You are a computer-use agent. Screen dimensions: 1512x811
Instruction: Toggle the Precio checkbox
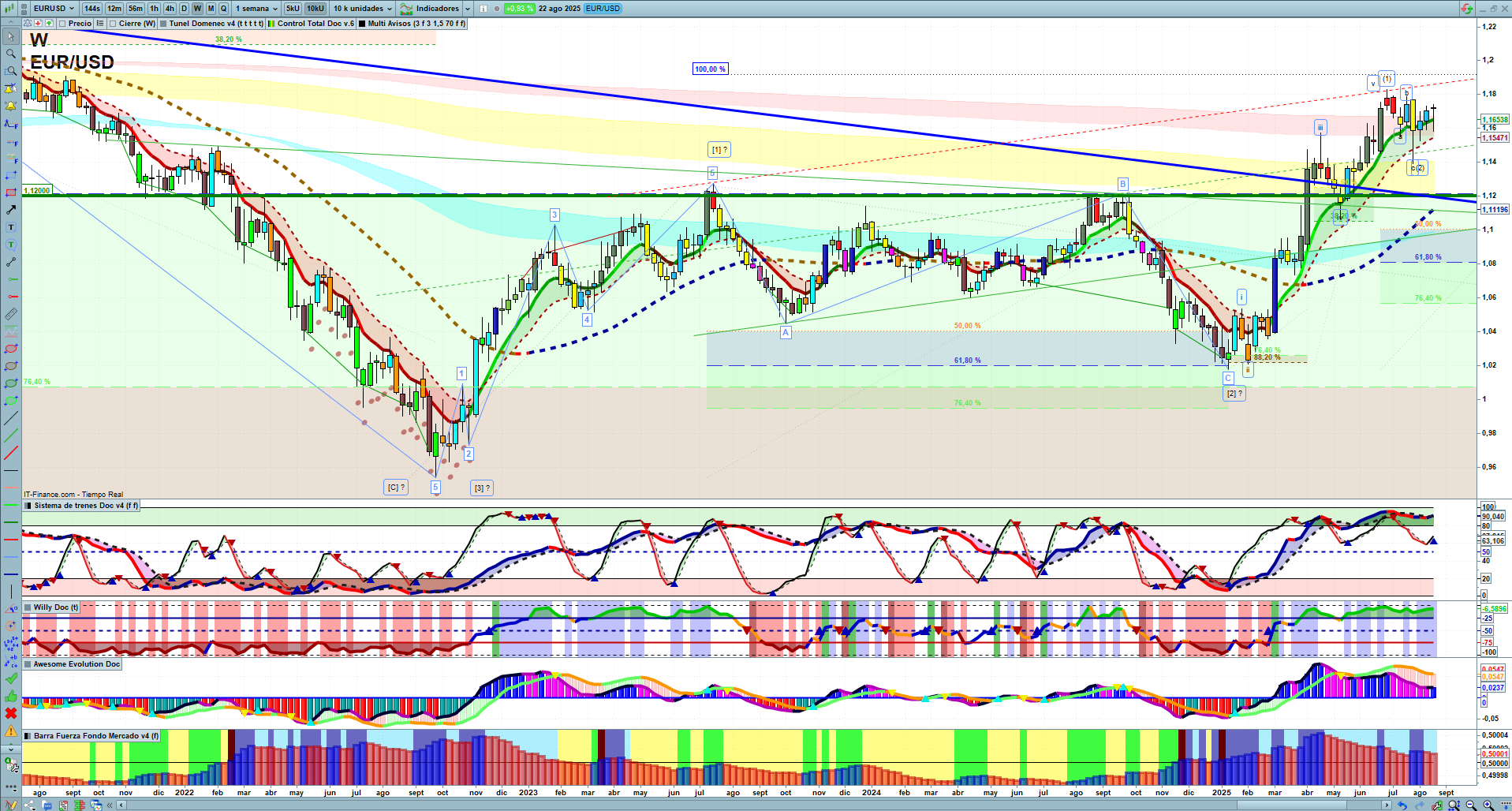click(63, 24)
